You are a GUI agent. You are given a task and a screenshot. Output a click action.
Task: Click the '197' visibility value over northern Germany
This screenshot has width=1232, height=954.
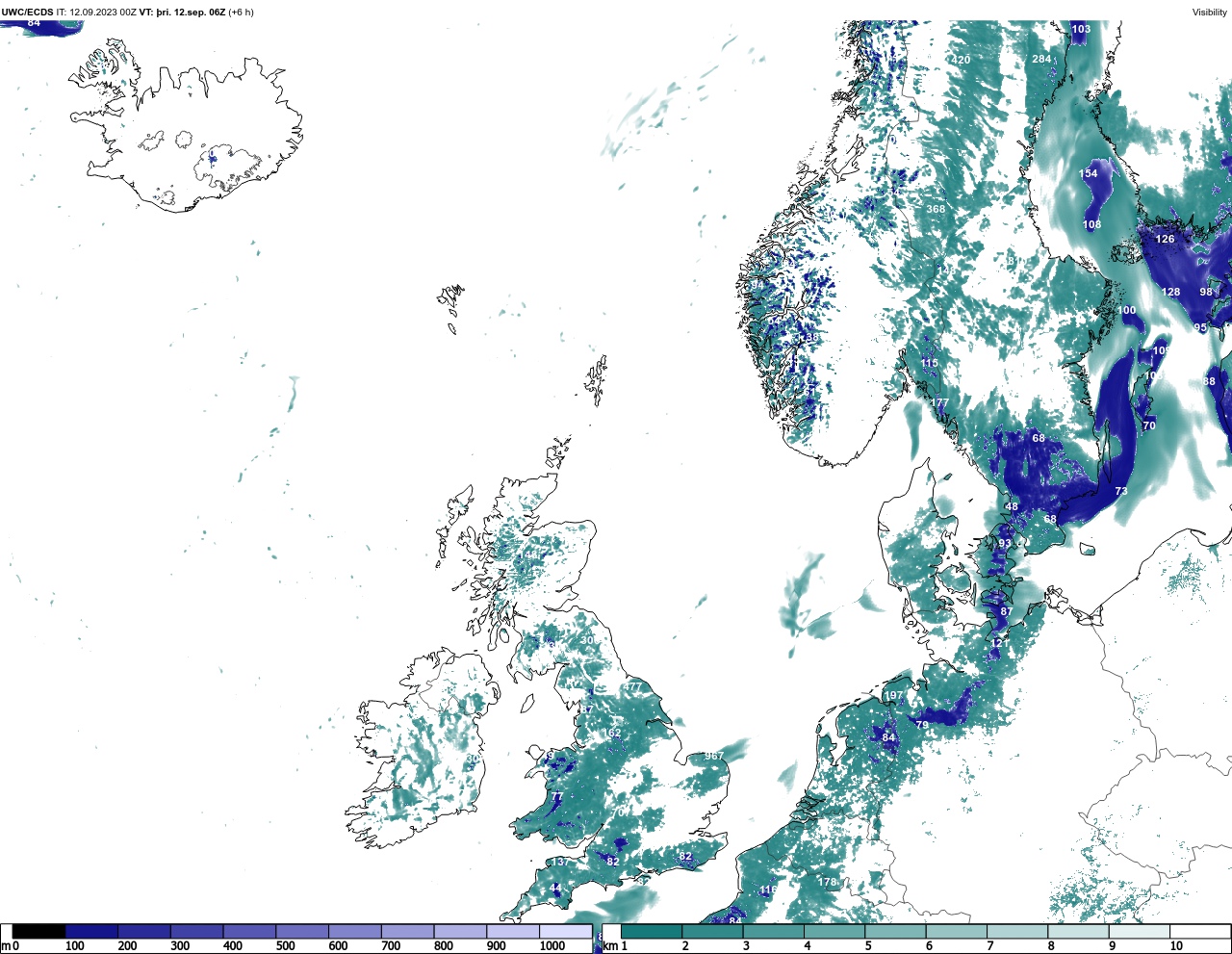point(894,696)
